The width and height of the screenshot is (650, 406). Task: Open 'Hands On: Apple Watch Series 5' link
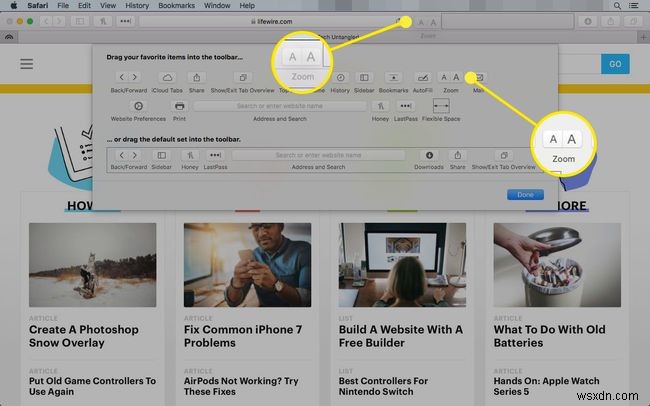[x=546, y=386]
